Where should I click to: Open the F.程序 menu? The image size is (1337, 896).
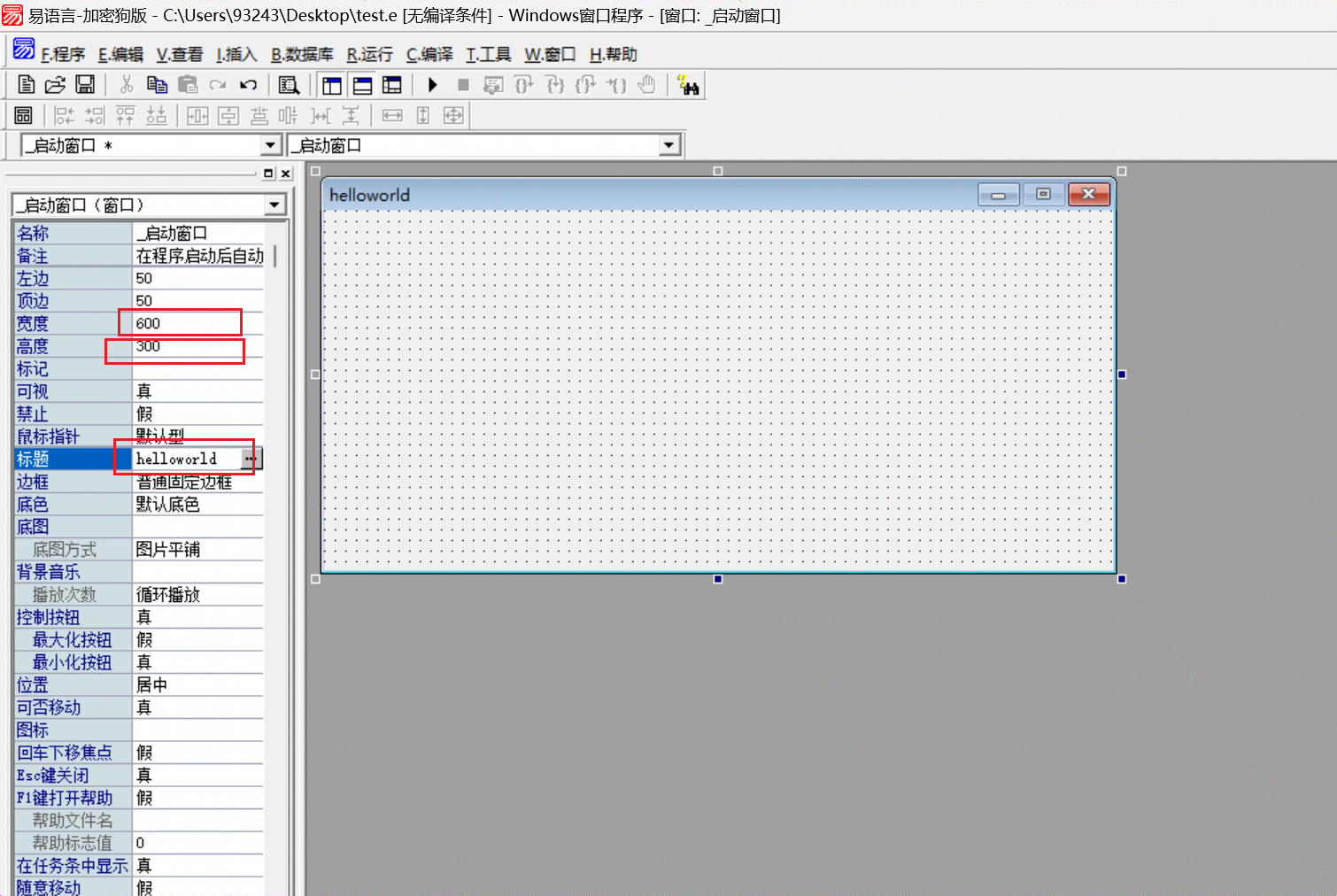(x=62, y=55)
